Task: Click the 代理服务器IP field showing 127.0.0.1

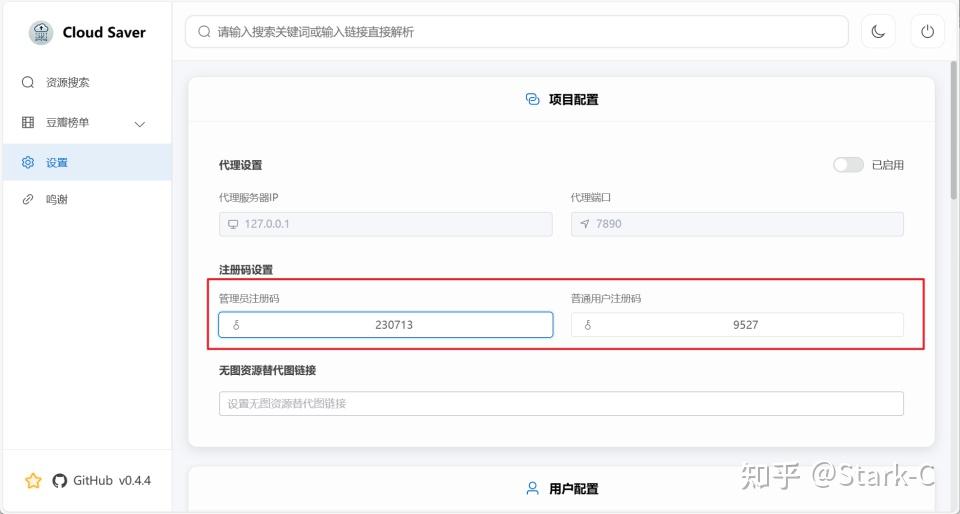Action: 386,225
